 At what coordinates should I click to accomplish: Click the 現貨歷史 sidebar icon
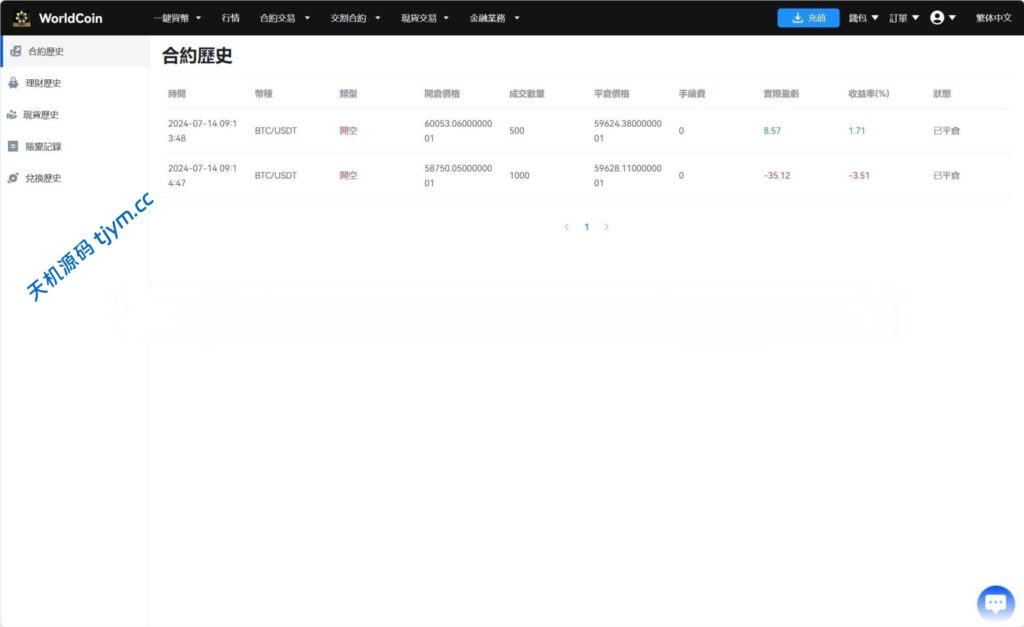12,115
